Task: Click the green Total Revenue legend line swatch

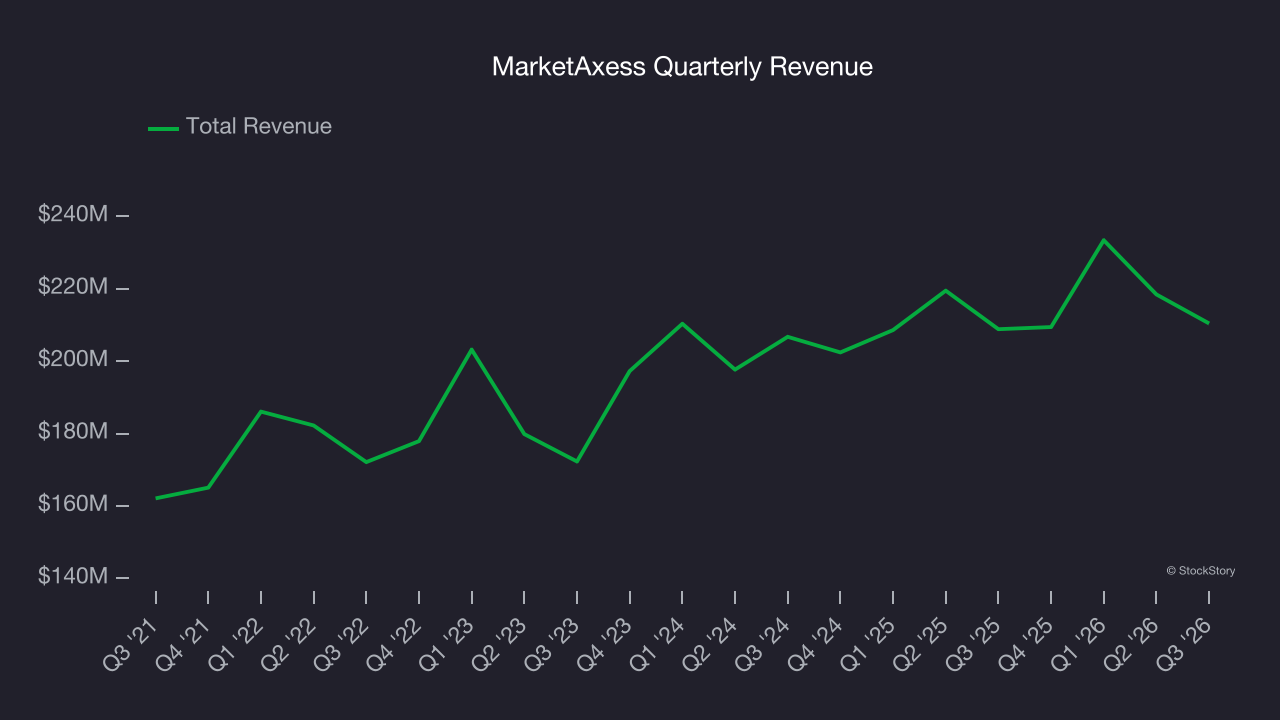Action: point(163,128)
